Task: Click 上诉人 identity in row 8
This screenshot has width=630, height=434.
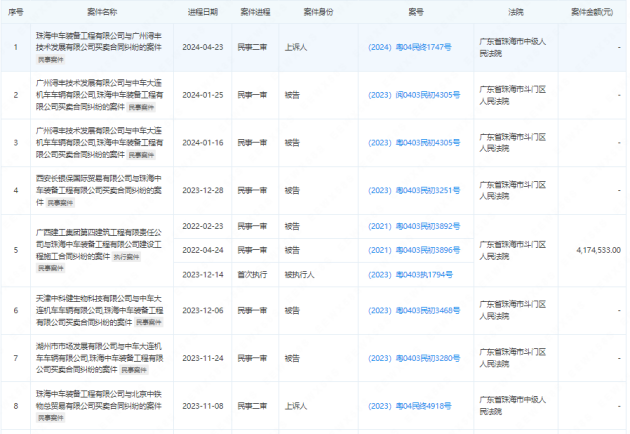Action: tap(296, 406)
